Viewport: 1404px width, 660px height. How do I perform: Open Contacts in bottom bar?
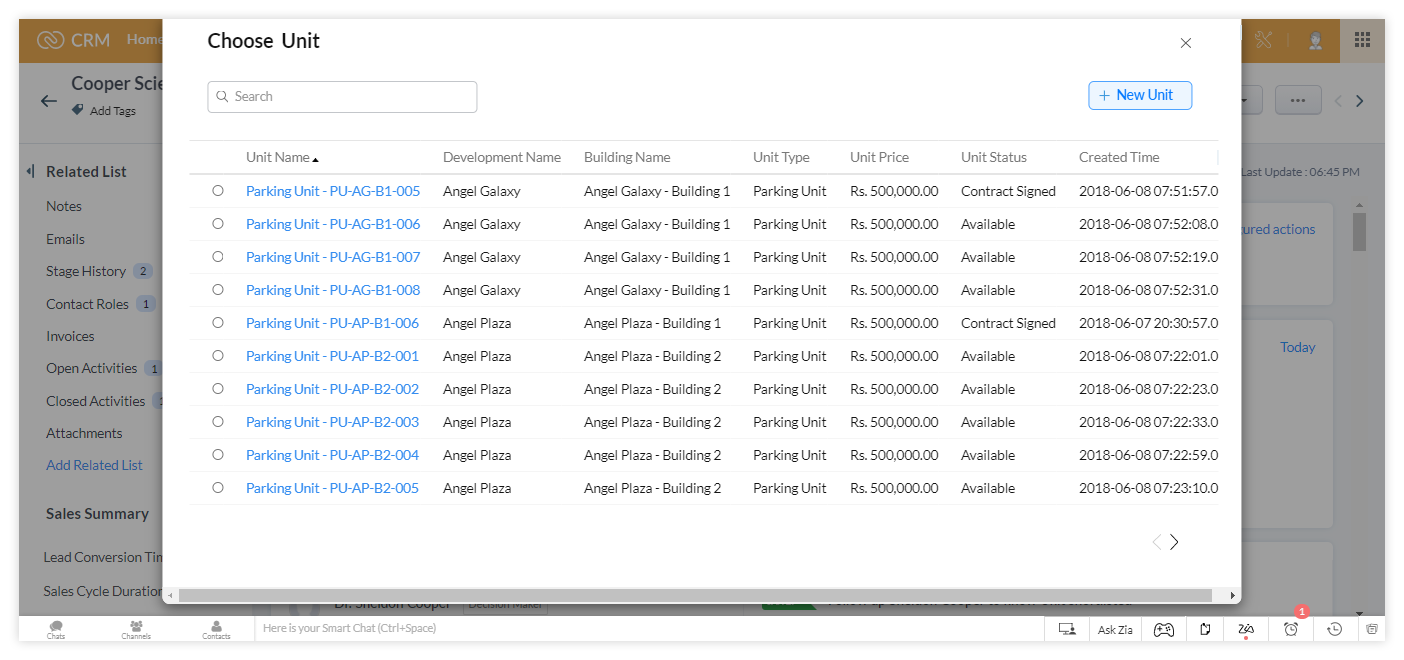(x=216, y=629)
